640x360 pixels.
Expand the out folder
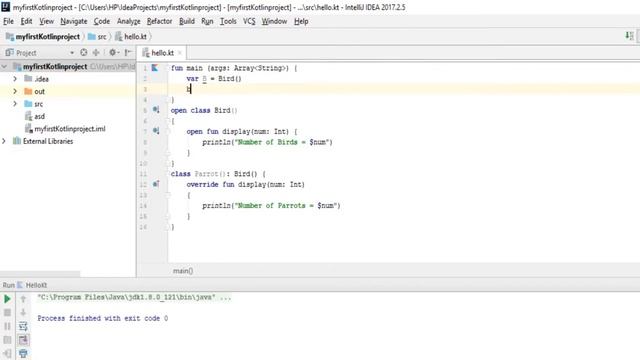(x=15, y=91)
